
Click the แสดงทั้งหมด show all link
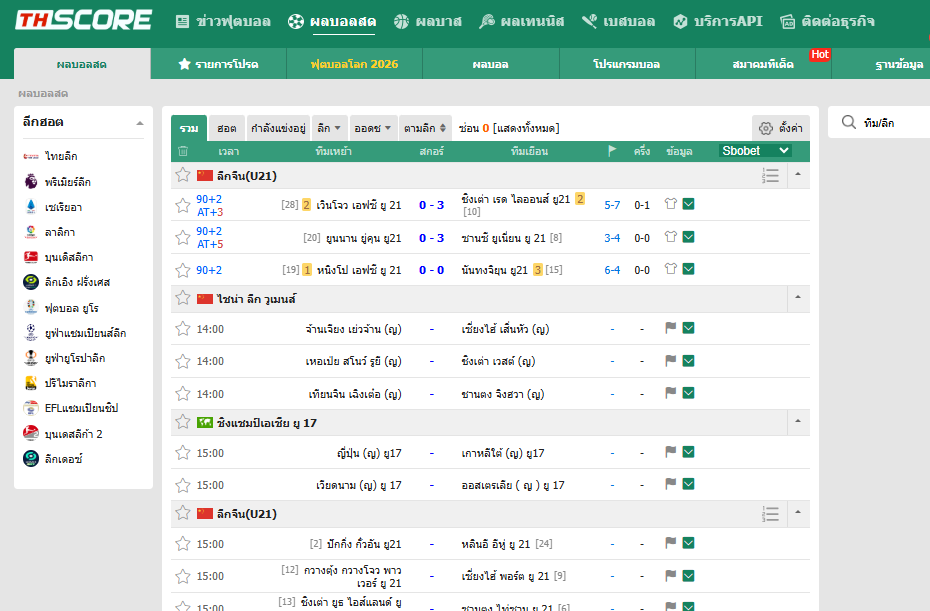click(x=526, y=128)
